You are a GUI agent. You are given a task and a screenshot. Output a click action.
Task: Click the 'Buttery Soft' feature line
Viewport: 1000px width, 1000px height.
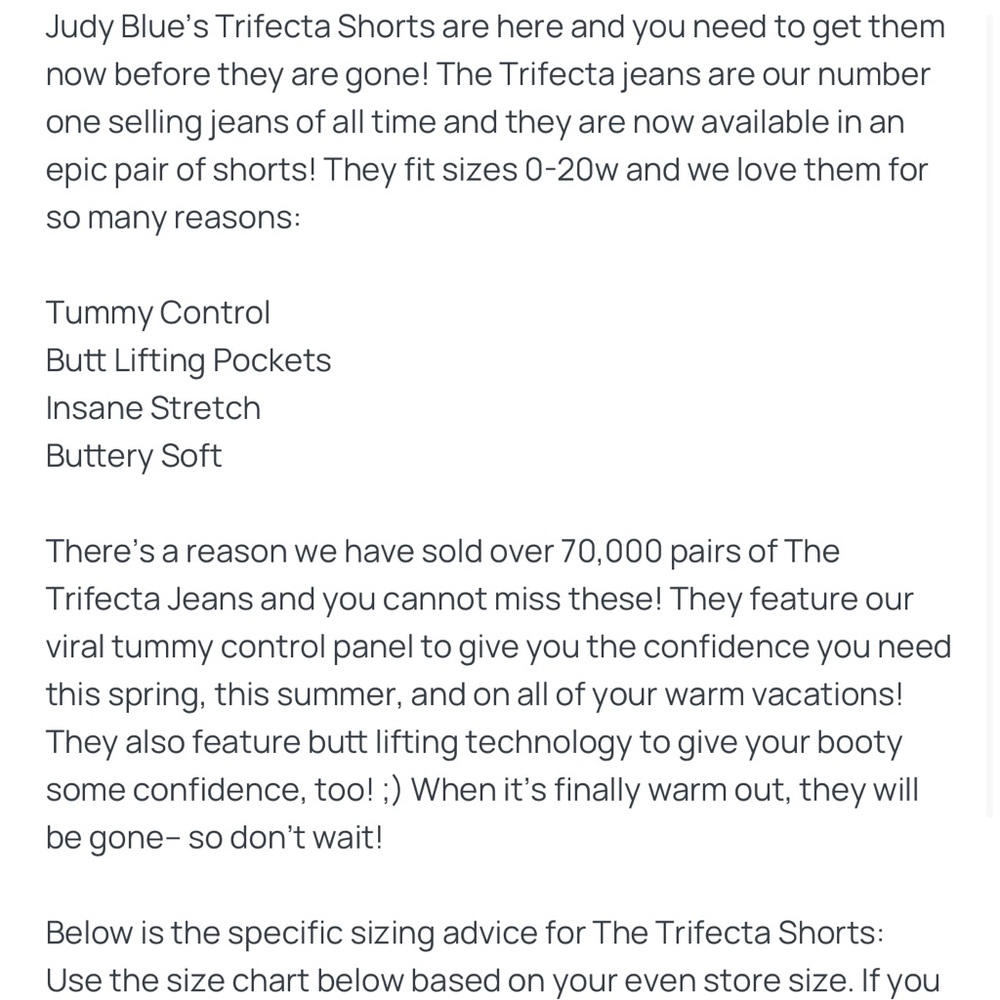click(x=133, y=456)
